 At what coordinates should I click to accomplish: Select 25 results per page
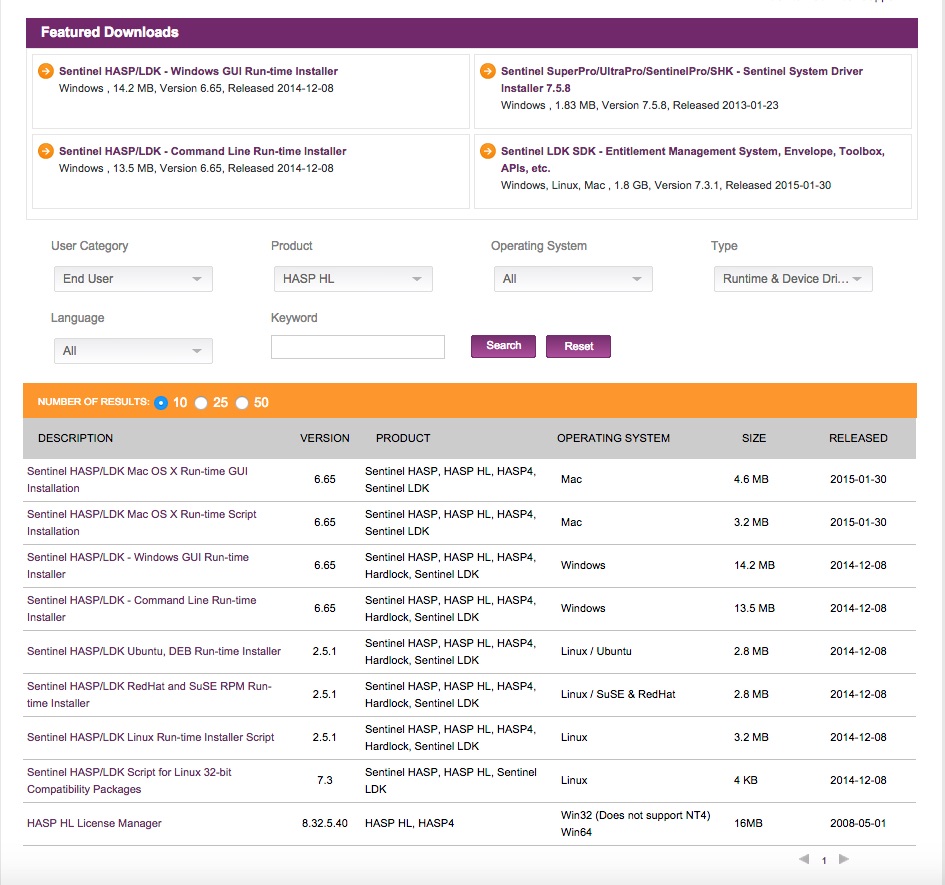click(201, 403)
